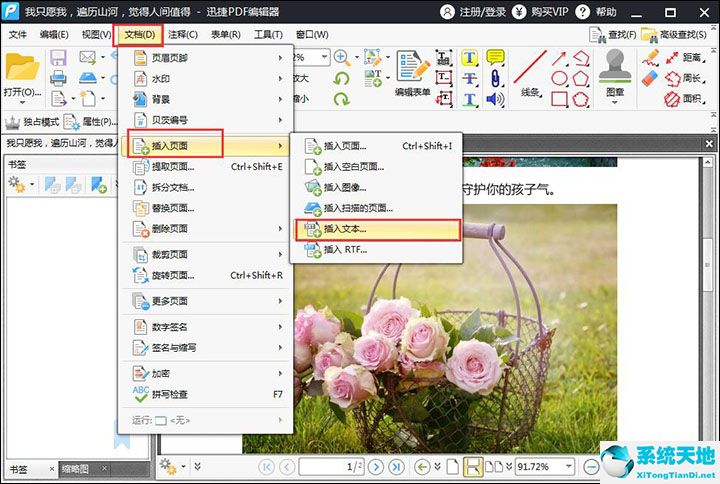Click the print icon

58,79
